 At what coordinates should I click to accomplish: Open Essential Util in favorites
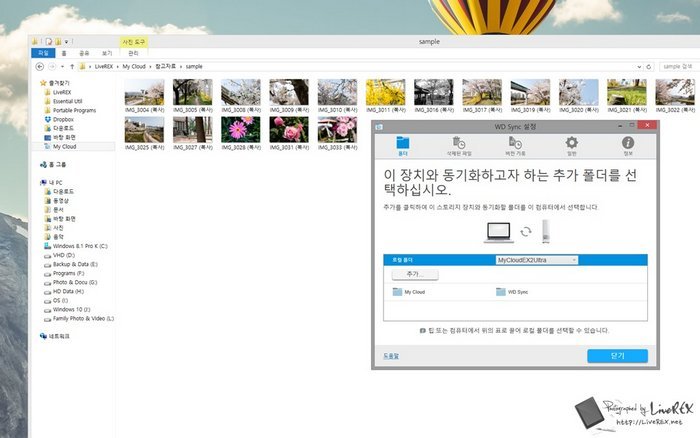click(63, 101)
